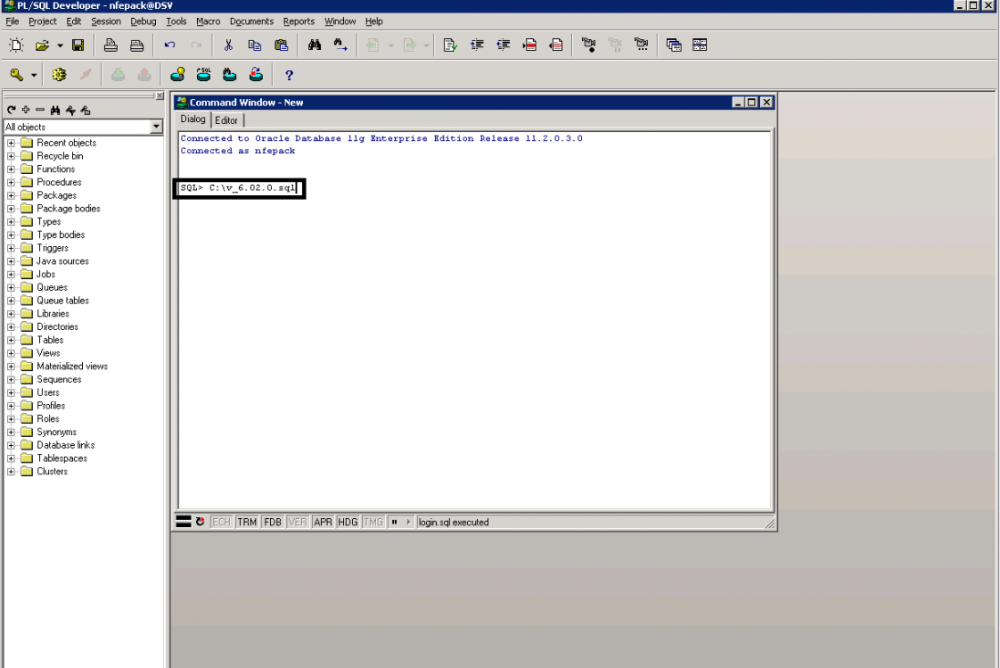Image resolution: width=1000 pixels, height=668 pixels.
Task: Click the Save disk icon in toolbar
Action: [78, 45]
